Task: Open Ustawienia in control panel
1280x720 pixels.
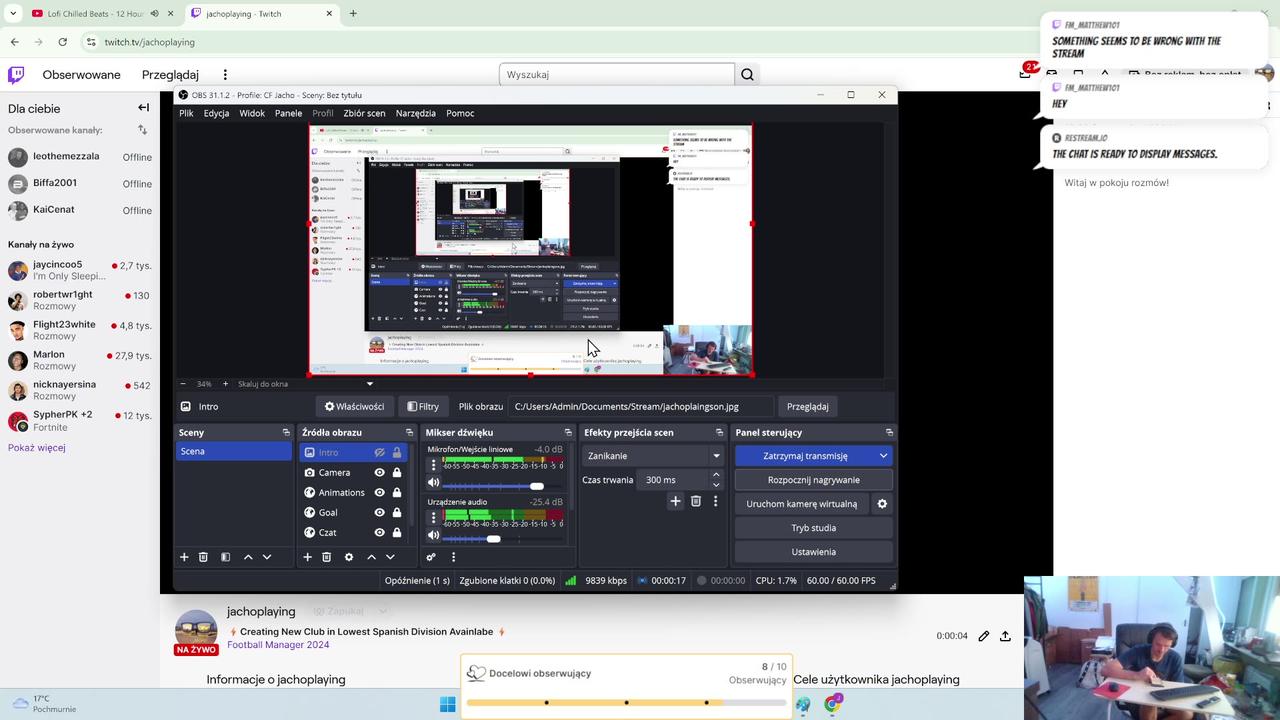Action: pyautogui.click(x=814, y=552)
